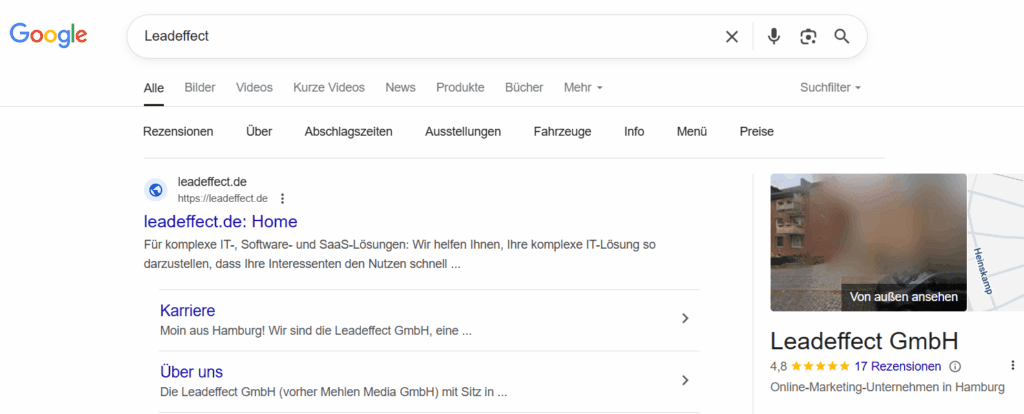Image resolution: width=1024 pixels, height=414 pixels.
Task: Open the 17 Rezensionen link
Action: point(898,366)
